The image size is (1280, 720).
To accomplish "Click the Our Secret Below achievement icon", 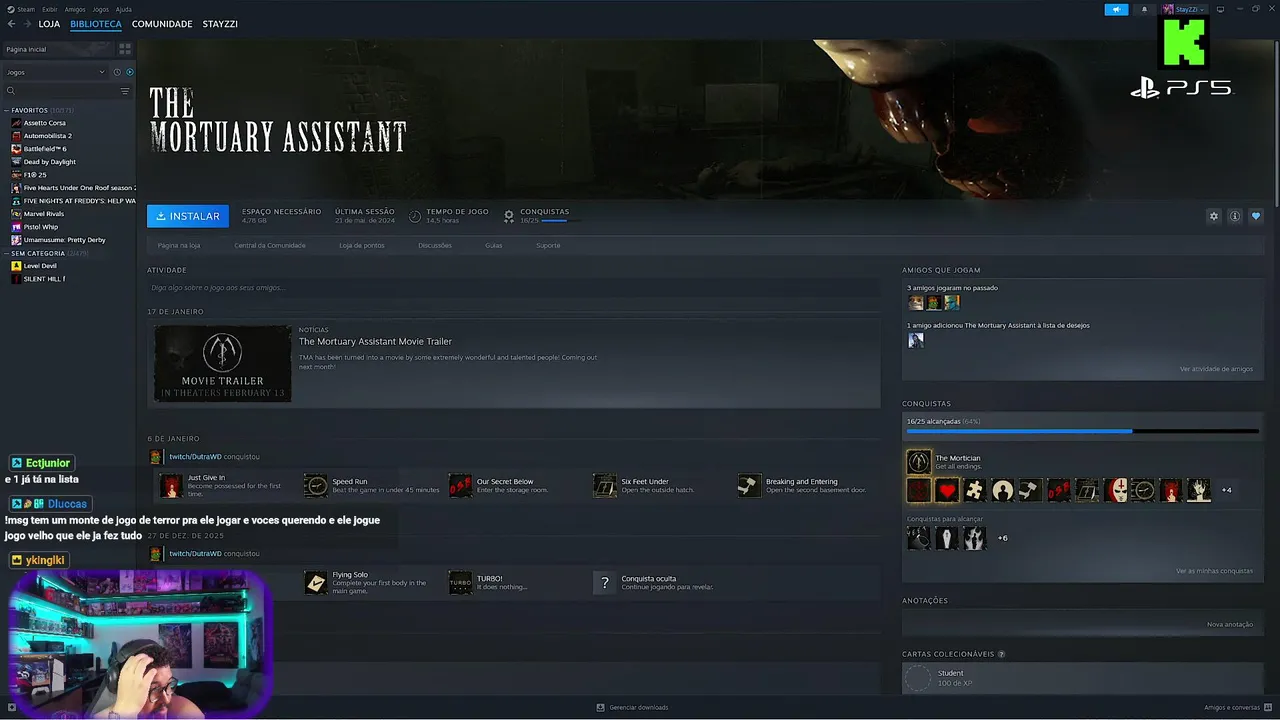I will [x=460, y=486].
